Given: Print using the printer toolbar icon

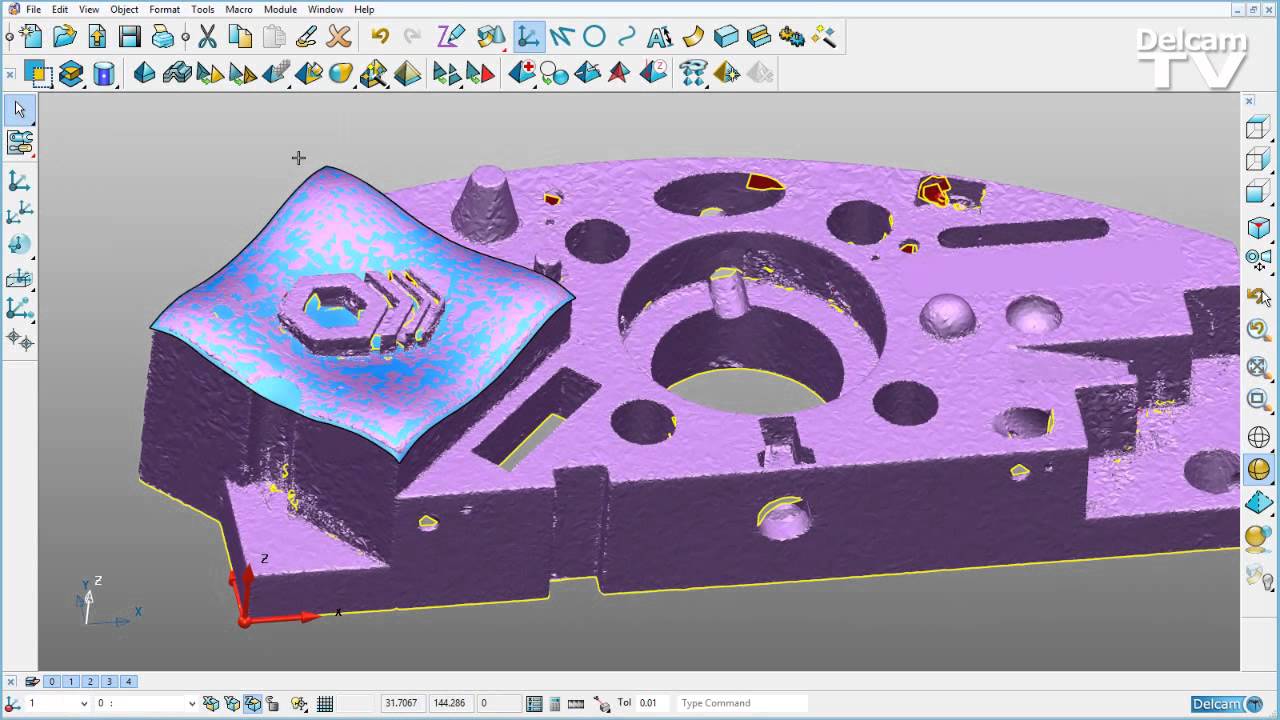Looking at the screenshot, I should point(162,37).
